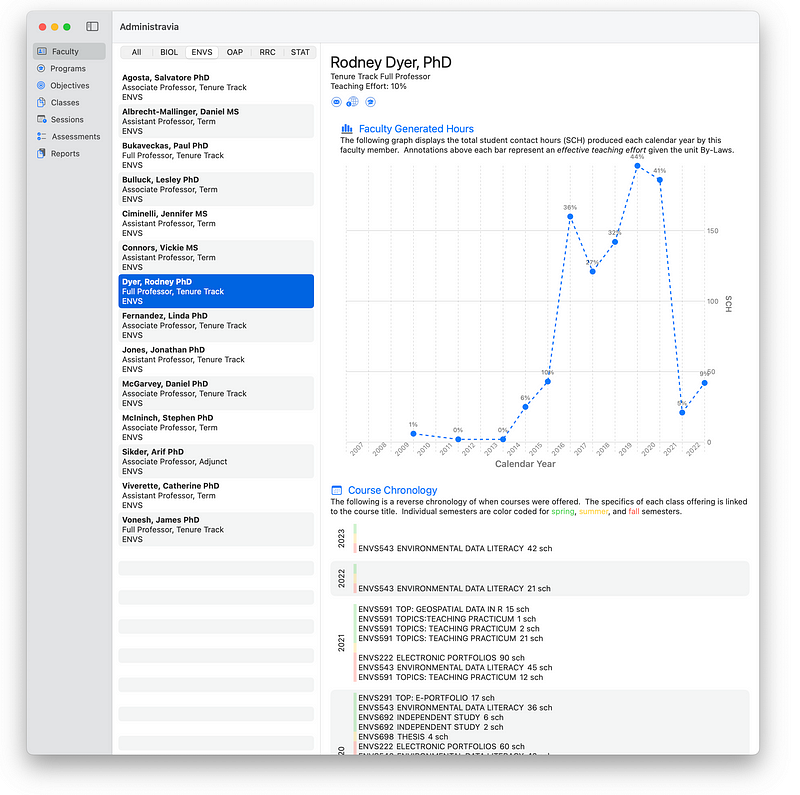Select Sessions in the sidebar
800x795 pixels.
tap(67, 120)
